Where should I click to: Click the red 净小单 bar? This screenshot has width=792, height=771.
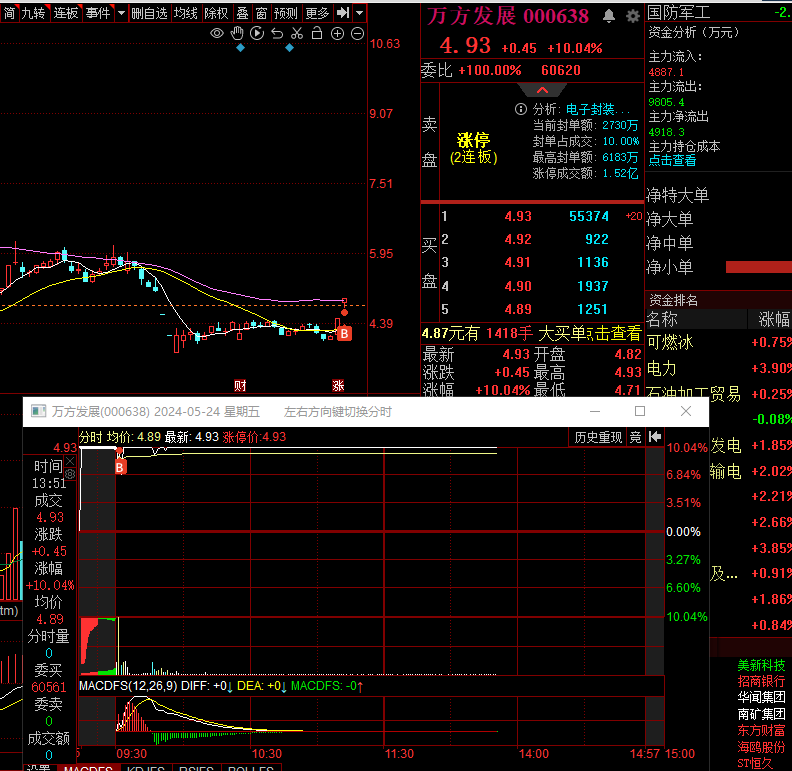[x=757, y=267]
